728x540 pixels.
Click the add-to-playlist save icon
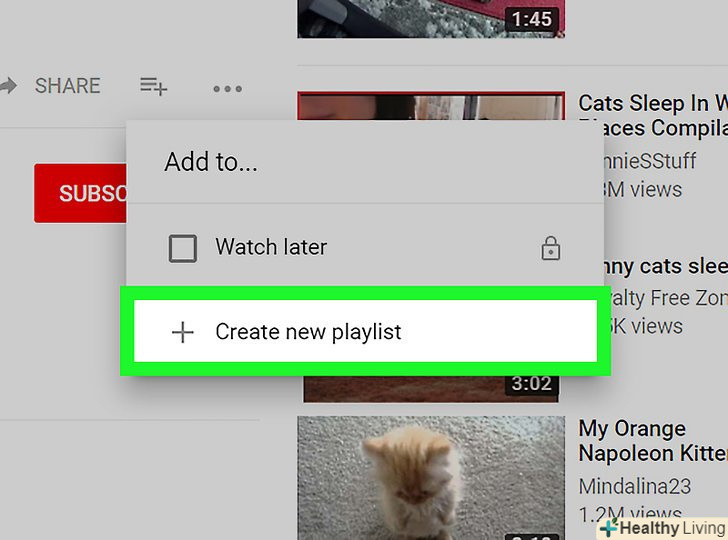153,86
